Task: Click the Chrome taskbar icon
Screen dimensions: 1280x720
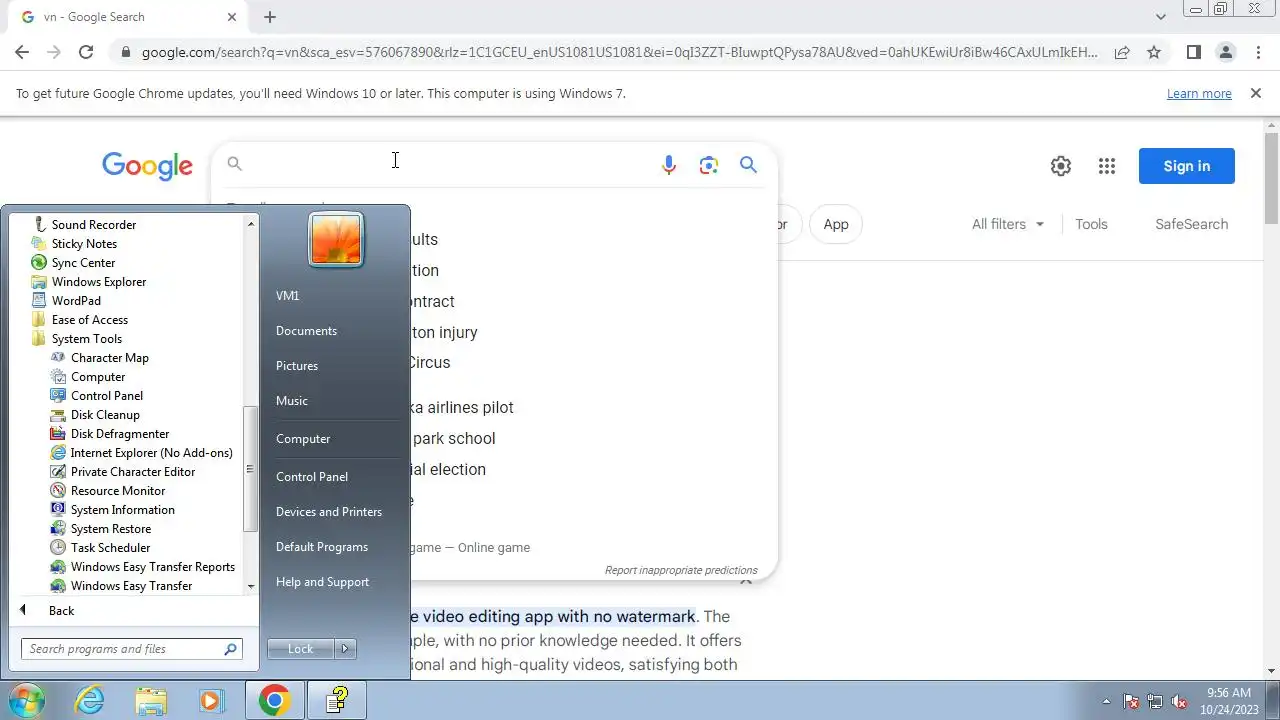Action: pos(275,701)
